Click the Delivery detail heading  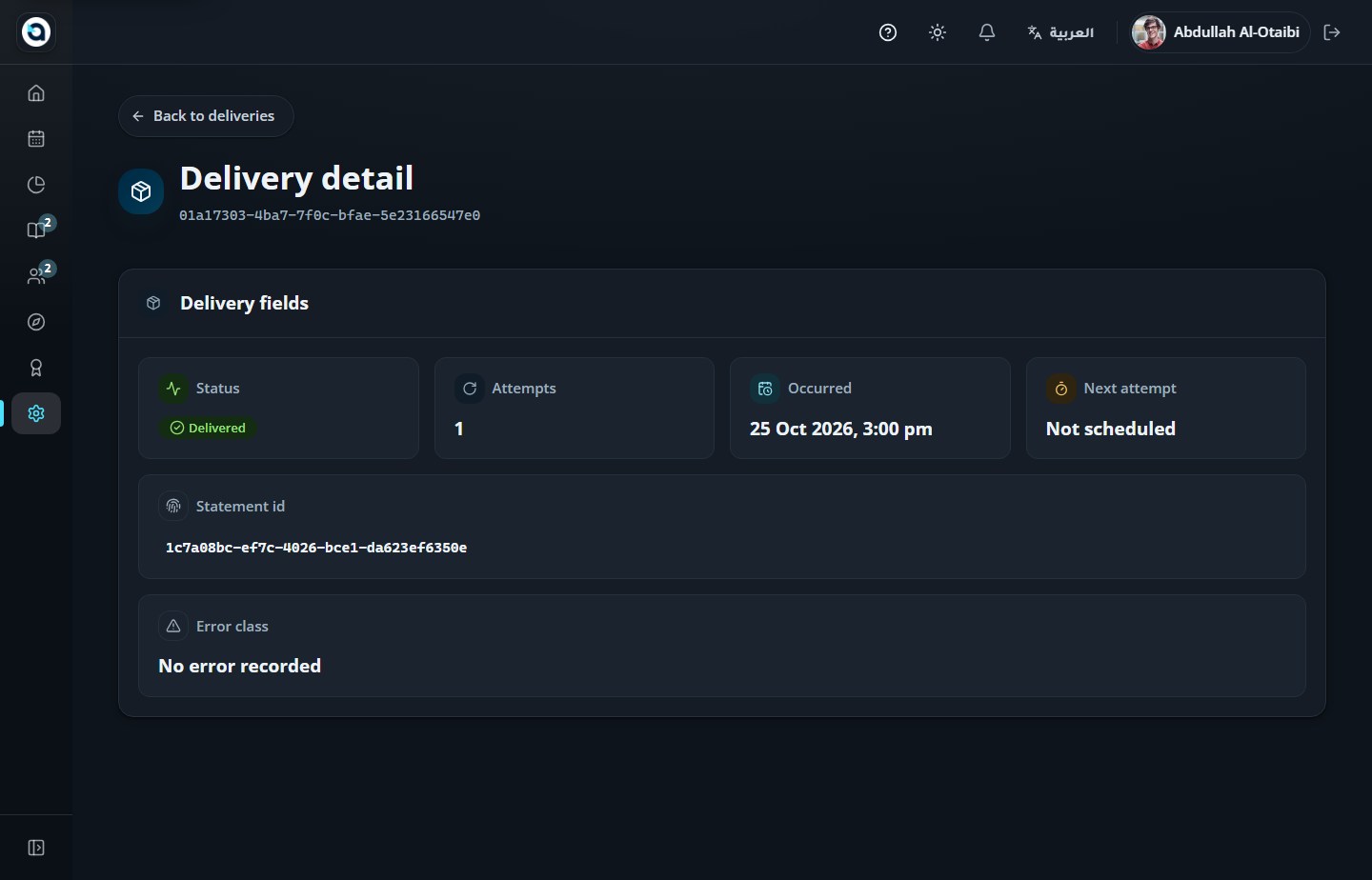[296, 178]
